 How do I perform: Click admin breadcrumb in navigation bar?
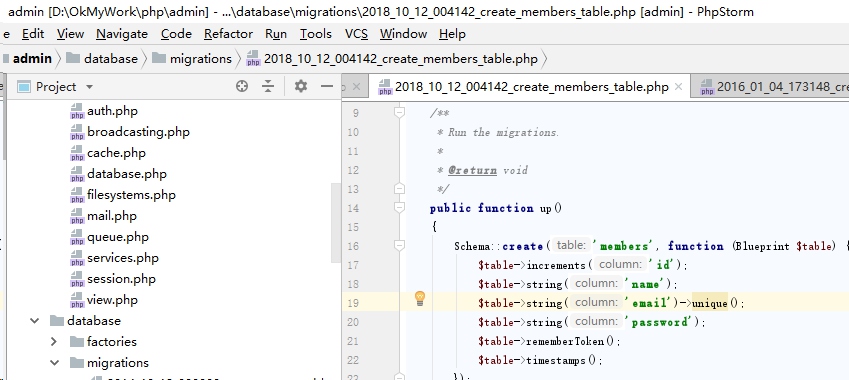(x=32, y=58)
